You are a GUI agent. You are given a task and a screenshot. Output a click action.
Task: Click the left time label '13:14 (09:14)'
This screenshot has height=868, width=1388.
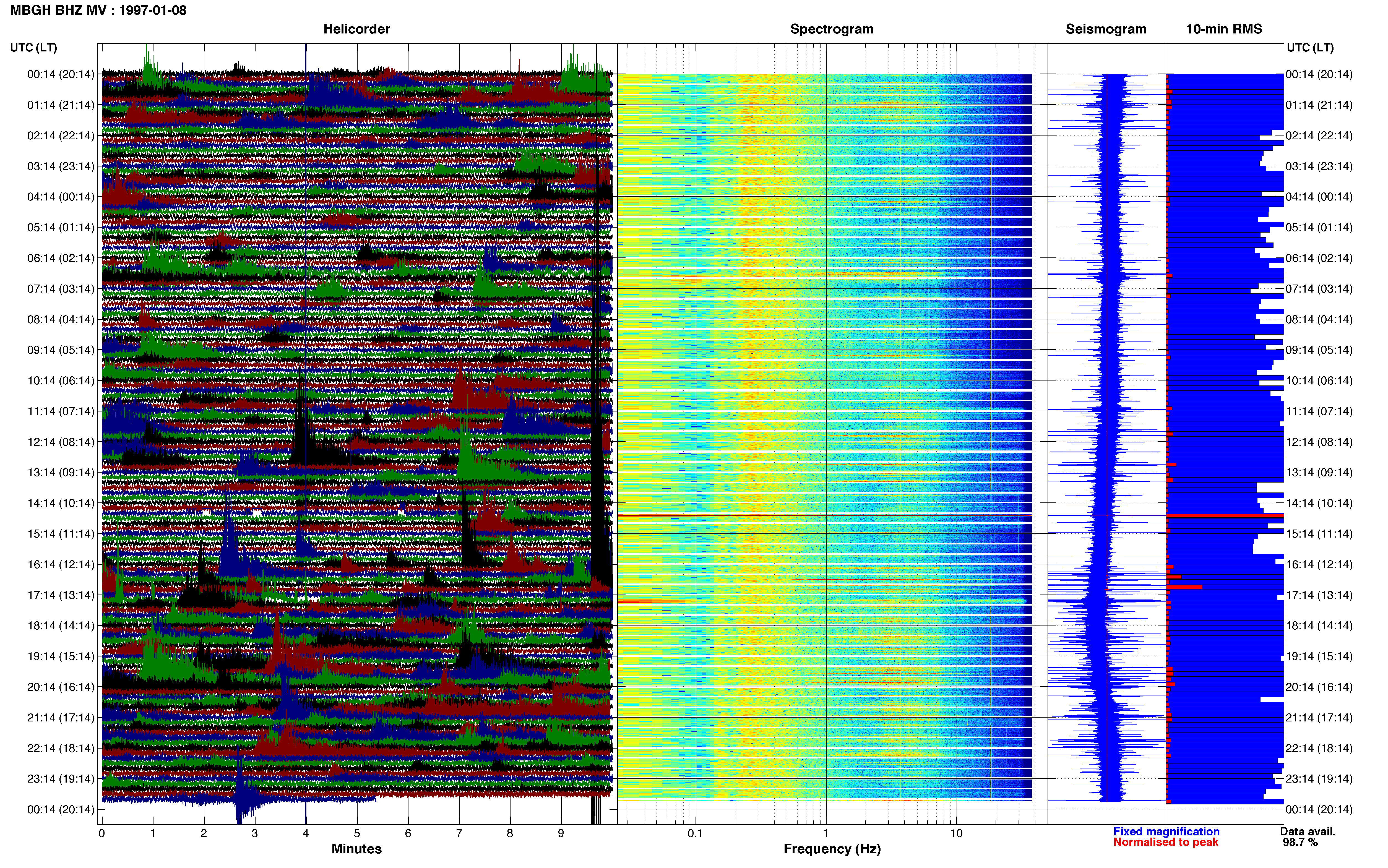click(x=61, y=473)
